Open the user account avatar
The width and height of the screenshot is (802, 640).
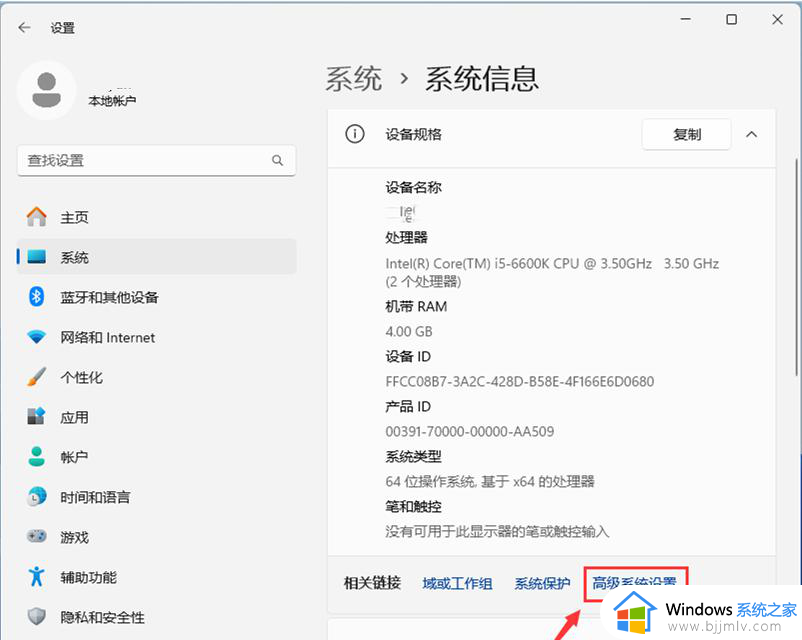pyautogui.click(x=47, y=90)
